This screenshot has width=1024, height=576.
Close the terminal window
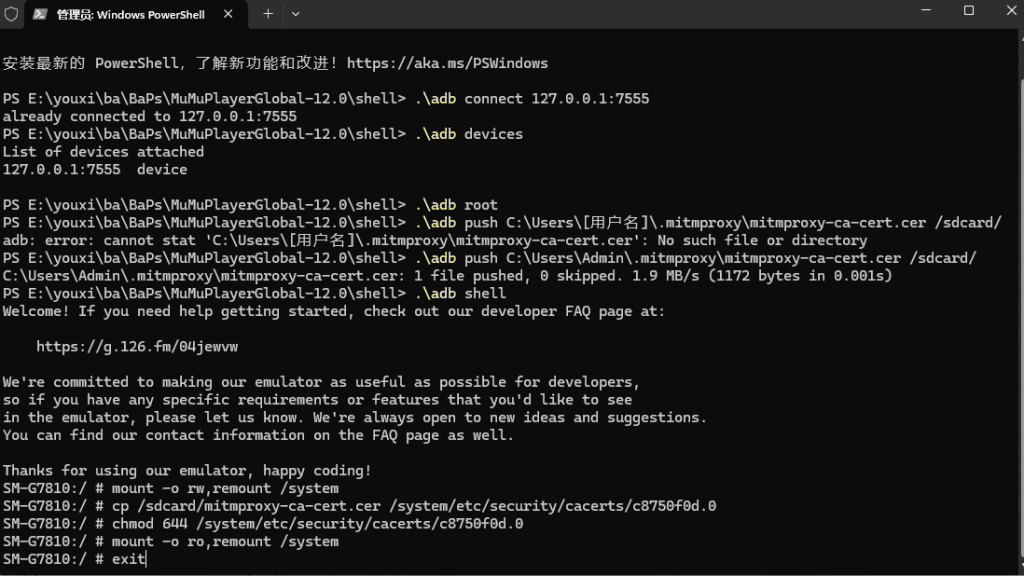click(x=1011, y=11)
